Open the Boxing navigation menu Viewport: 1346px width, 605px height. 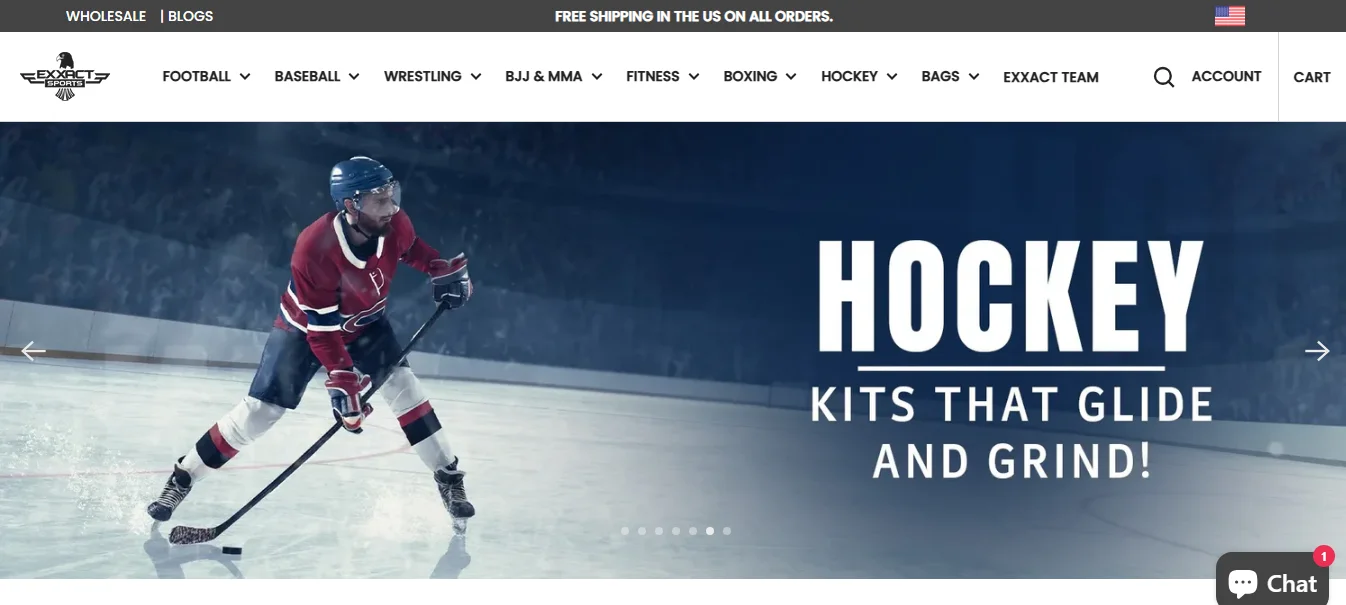point(760,76)
